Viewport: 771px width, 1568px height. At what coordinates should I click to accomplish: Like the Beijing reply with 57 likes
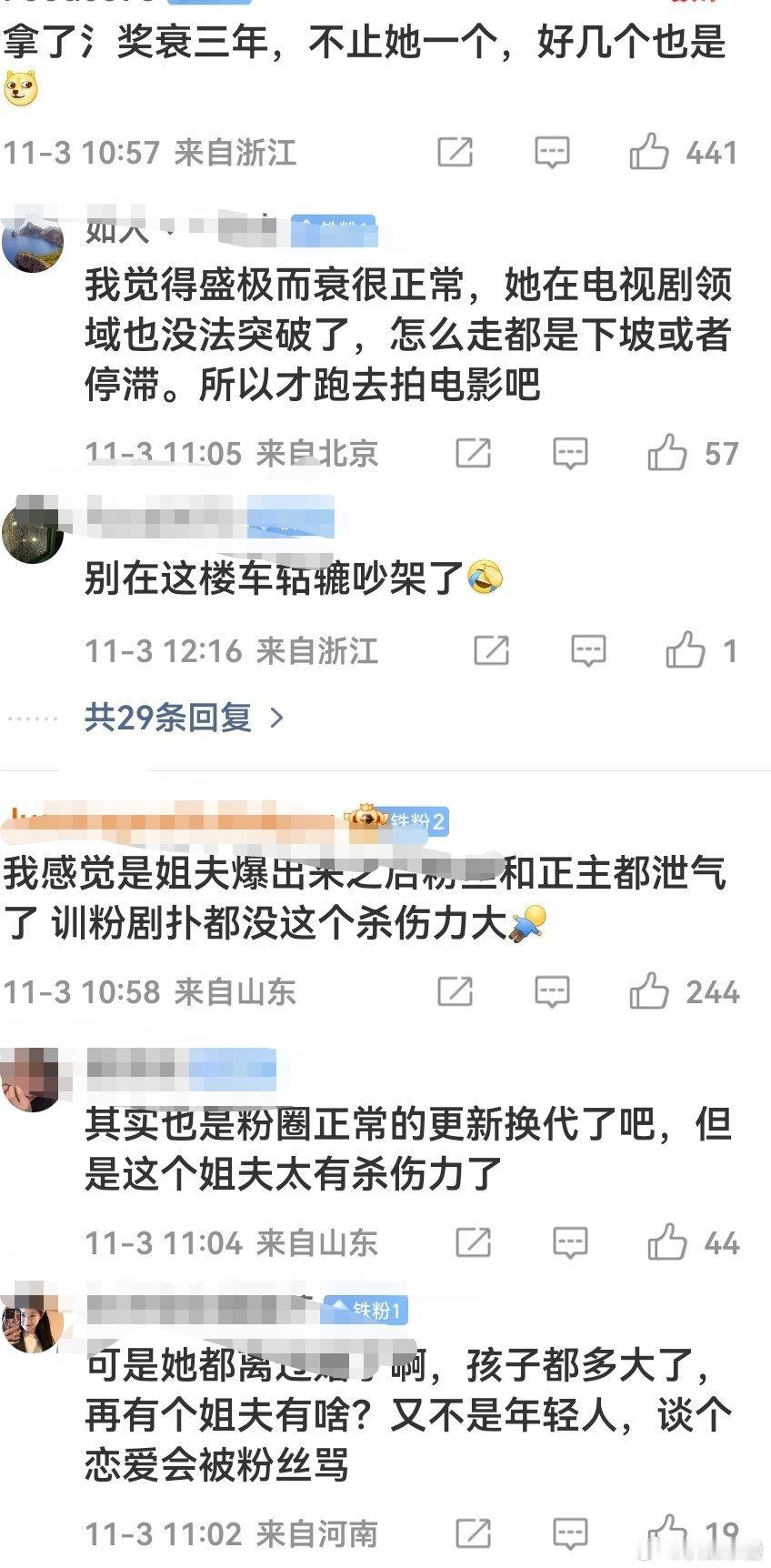(x=667, y=452)
